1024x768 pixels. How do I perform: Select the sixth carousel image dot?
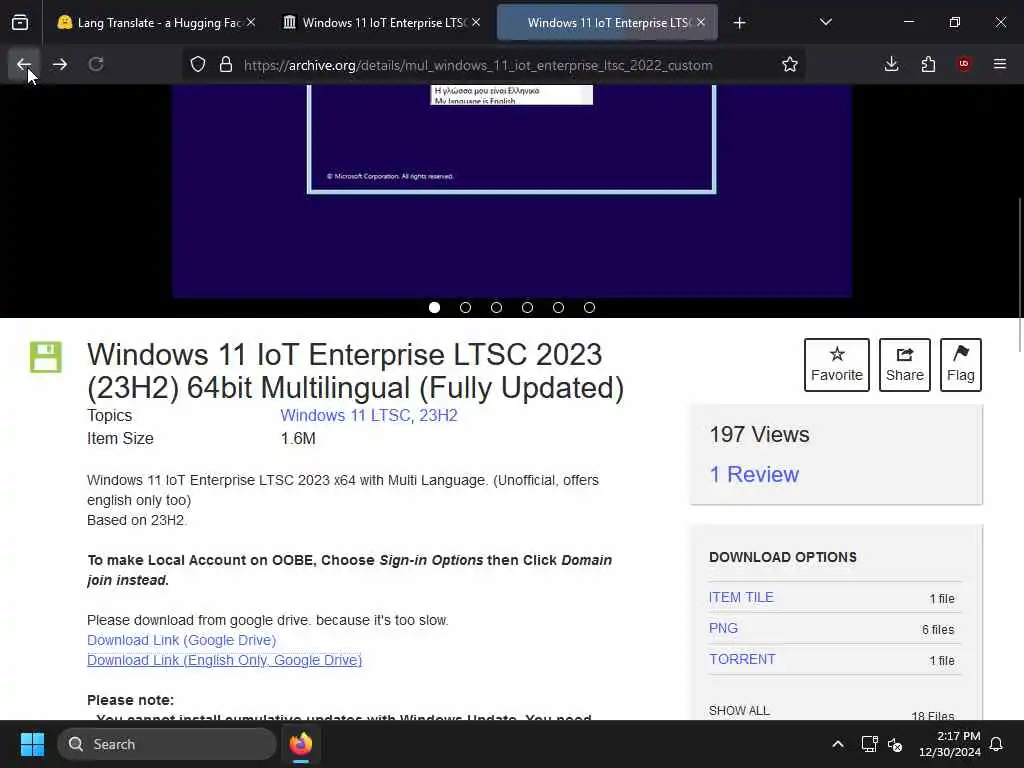(590, 308)
